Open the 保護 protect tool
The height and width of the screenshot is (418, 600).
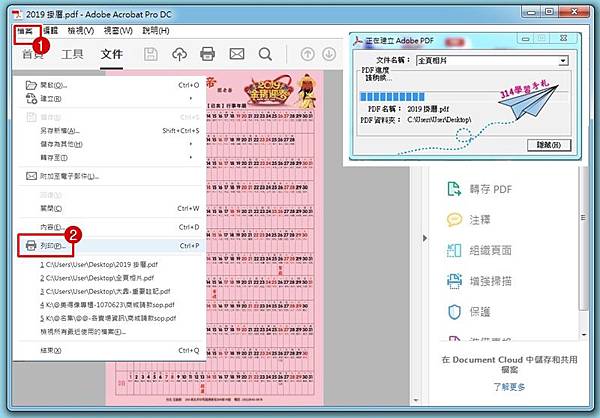pos(469,312)
